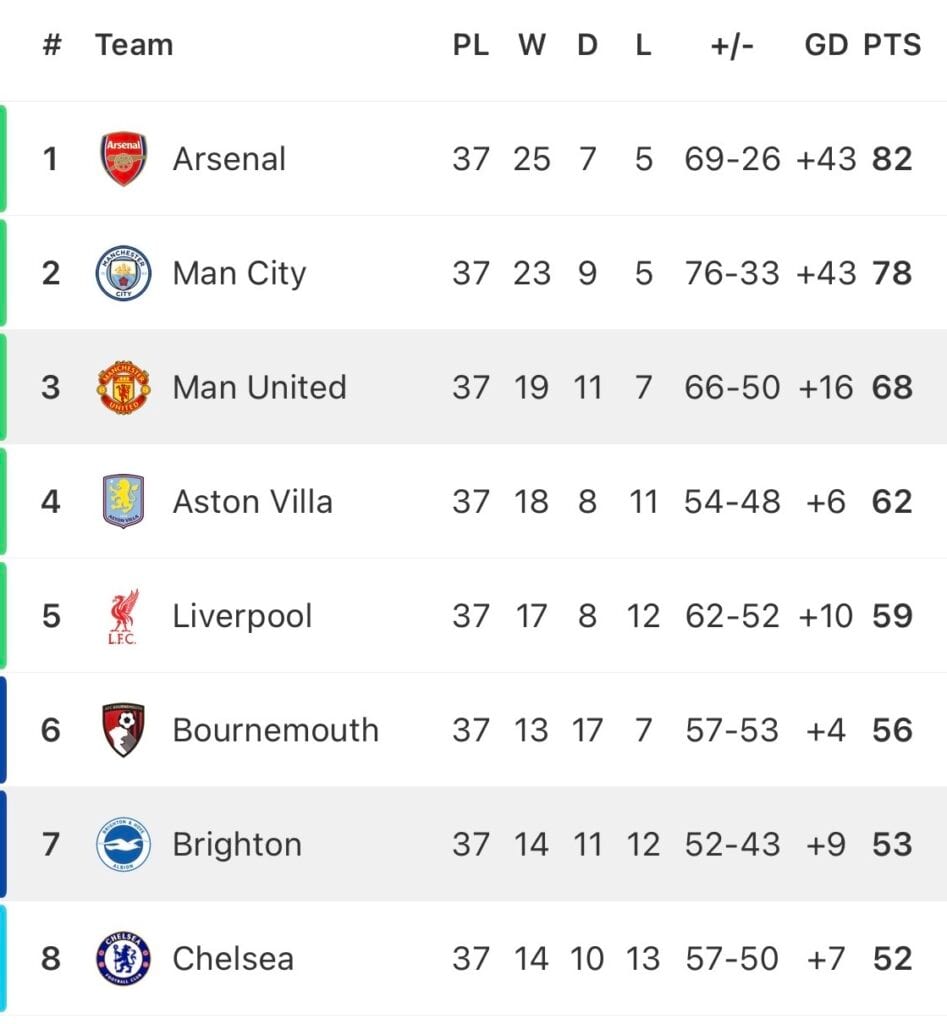
Task: Open the Liverpool LFC logo
Action: tap(123, 616)
